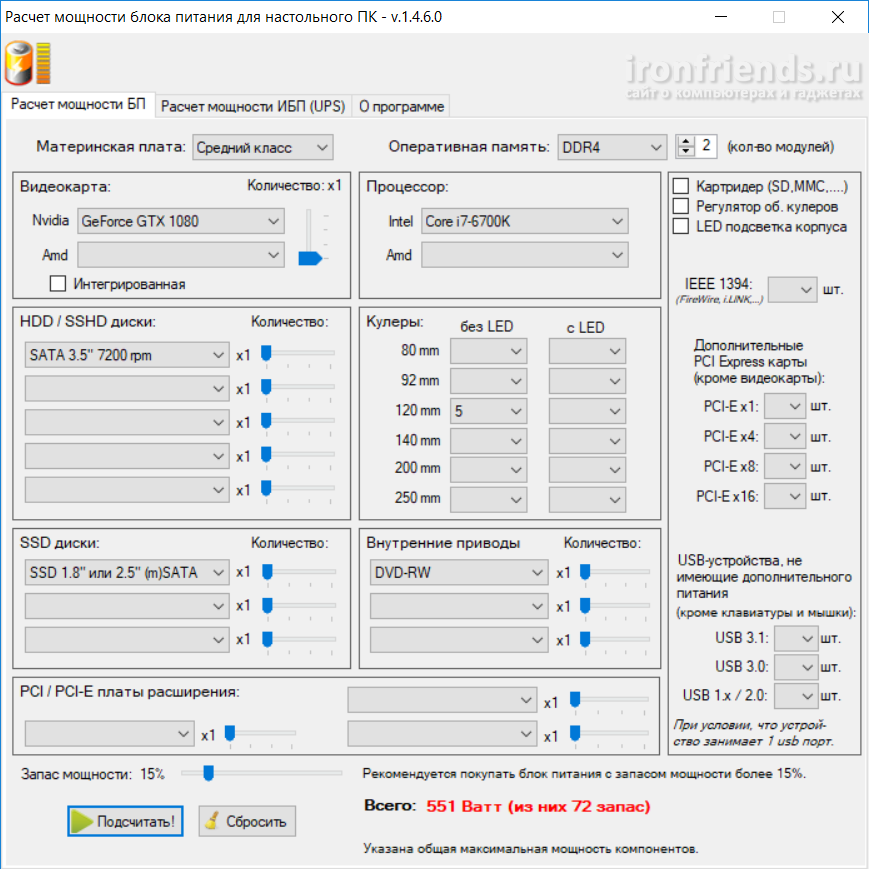Open the 120 mm без LED cooler dropdown

click(488, 410)
